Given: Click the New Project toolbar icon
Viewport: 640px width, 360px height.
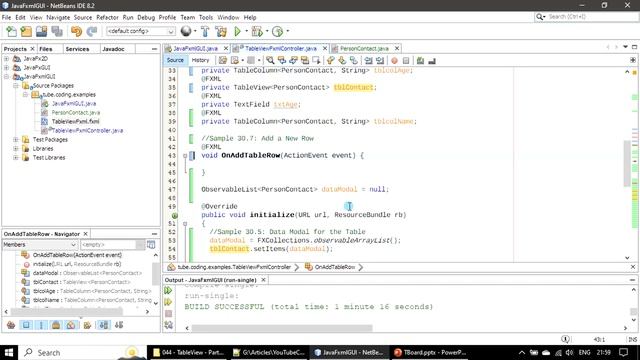Looking at the screenshot, I should coord(26,31).
